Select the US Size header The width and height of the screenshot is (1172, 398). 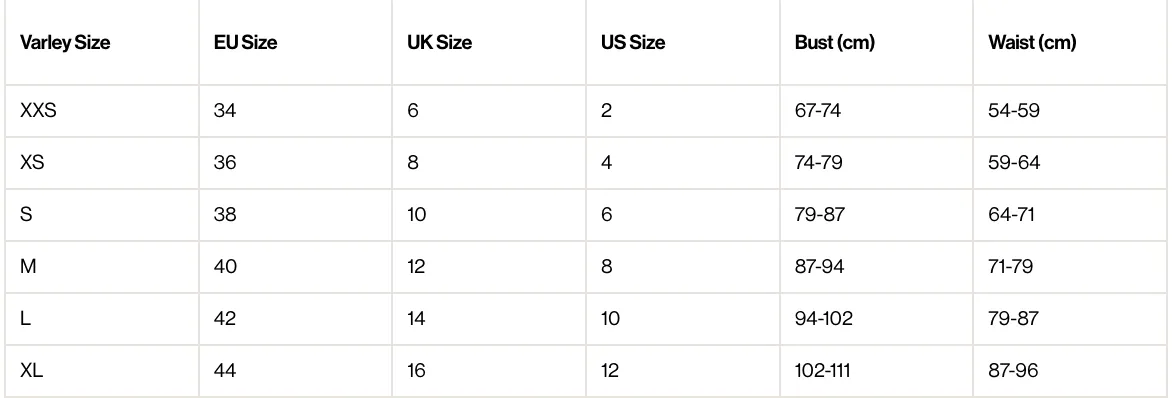tap(633, 43)
